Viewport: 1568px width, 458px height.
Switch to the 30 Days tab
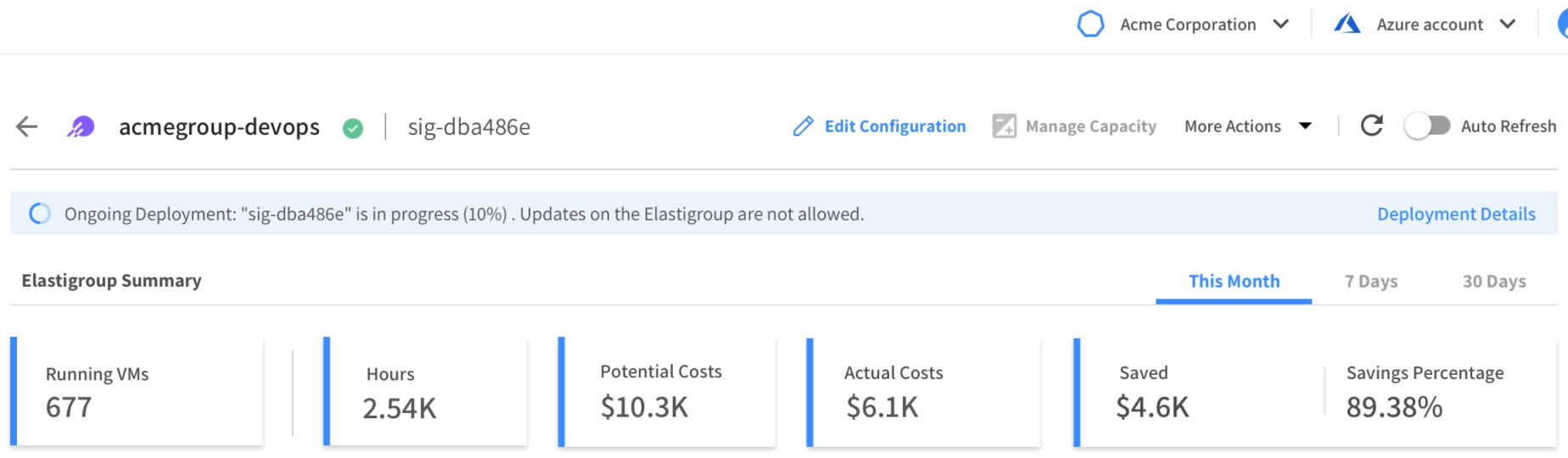(1494, 282)
